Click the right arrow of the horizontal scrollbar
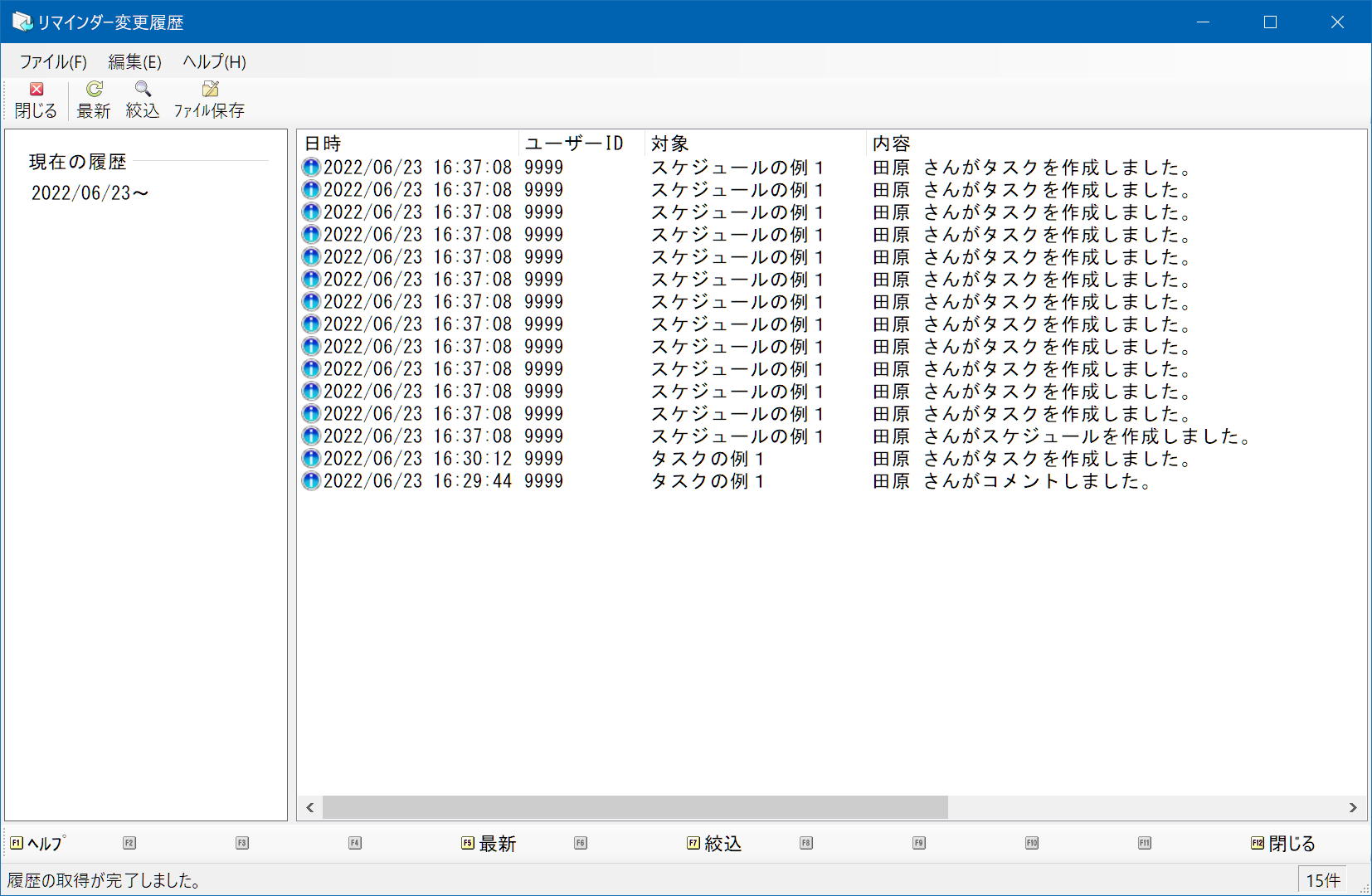This screenshot has width=1372, height=896. coord(1353,807)
